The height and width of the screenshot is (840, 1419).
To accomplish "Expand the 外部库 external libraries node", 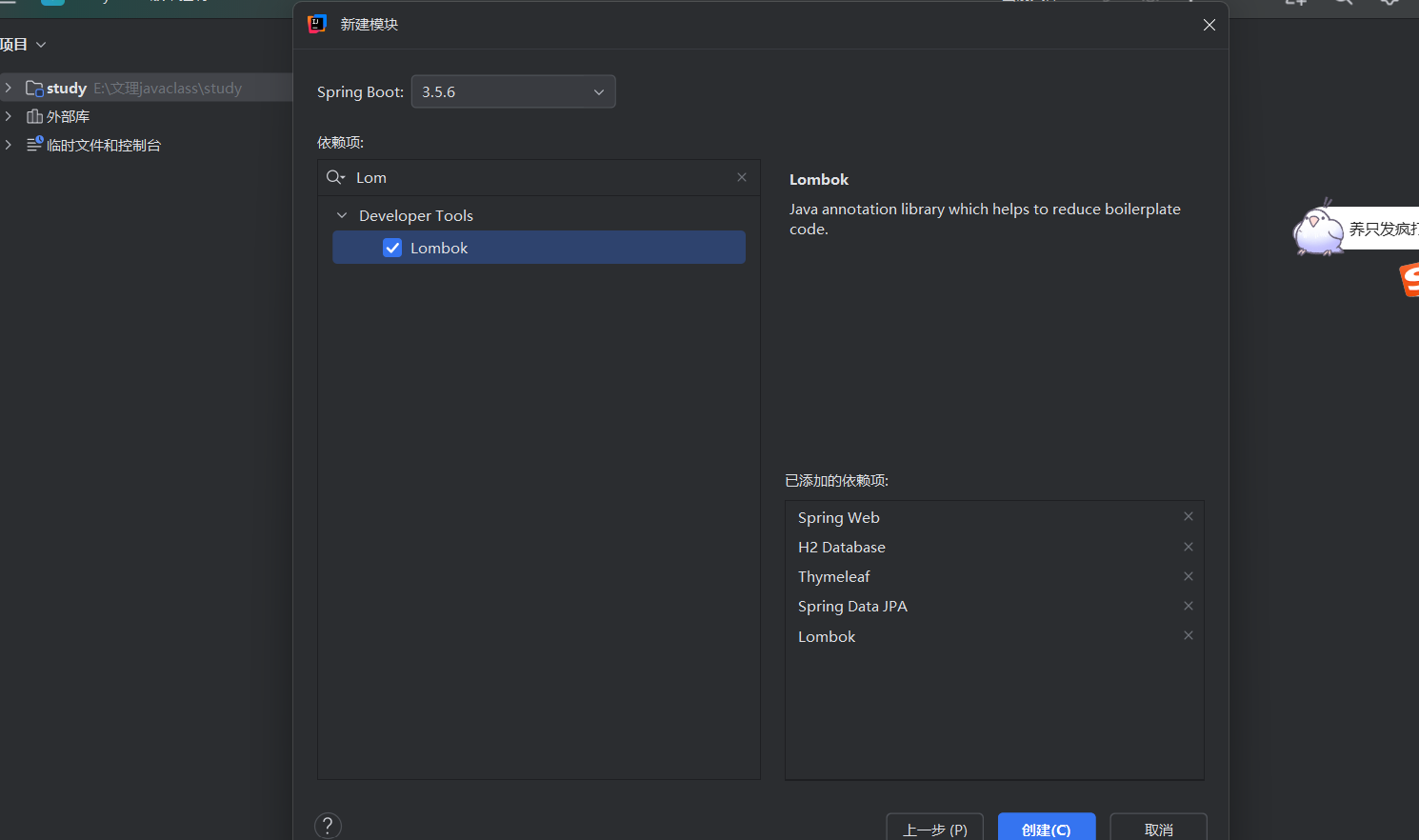I will point(9,116).
